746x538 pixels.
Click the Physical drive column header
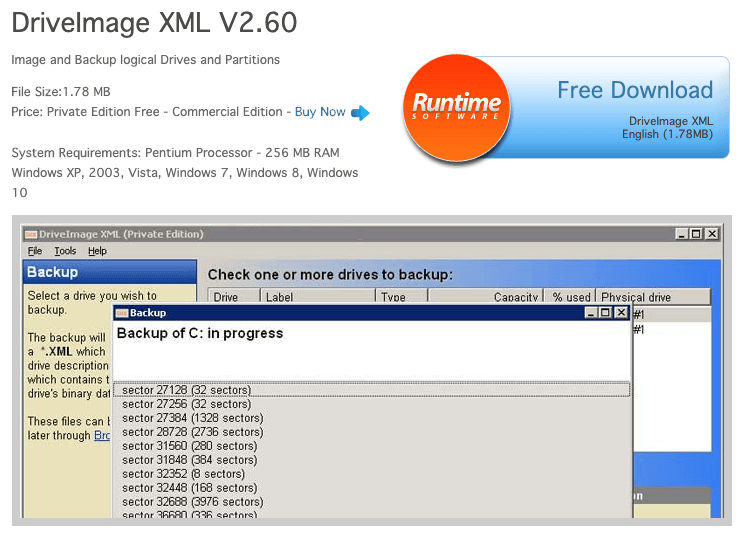coord(653,296)
